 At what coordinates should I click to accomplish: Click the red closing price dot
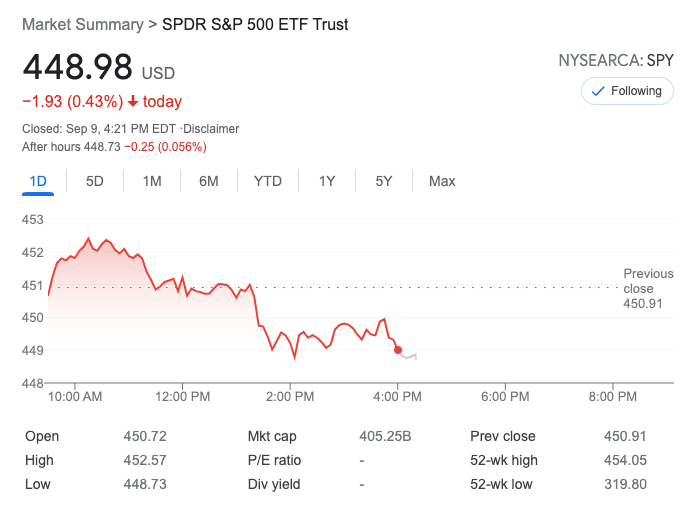(398, 350)
